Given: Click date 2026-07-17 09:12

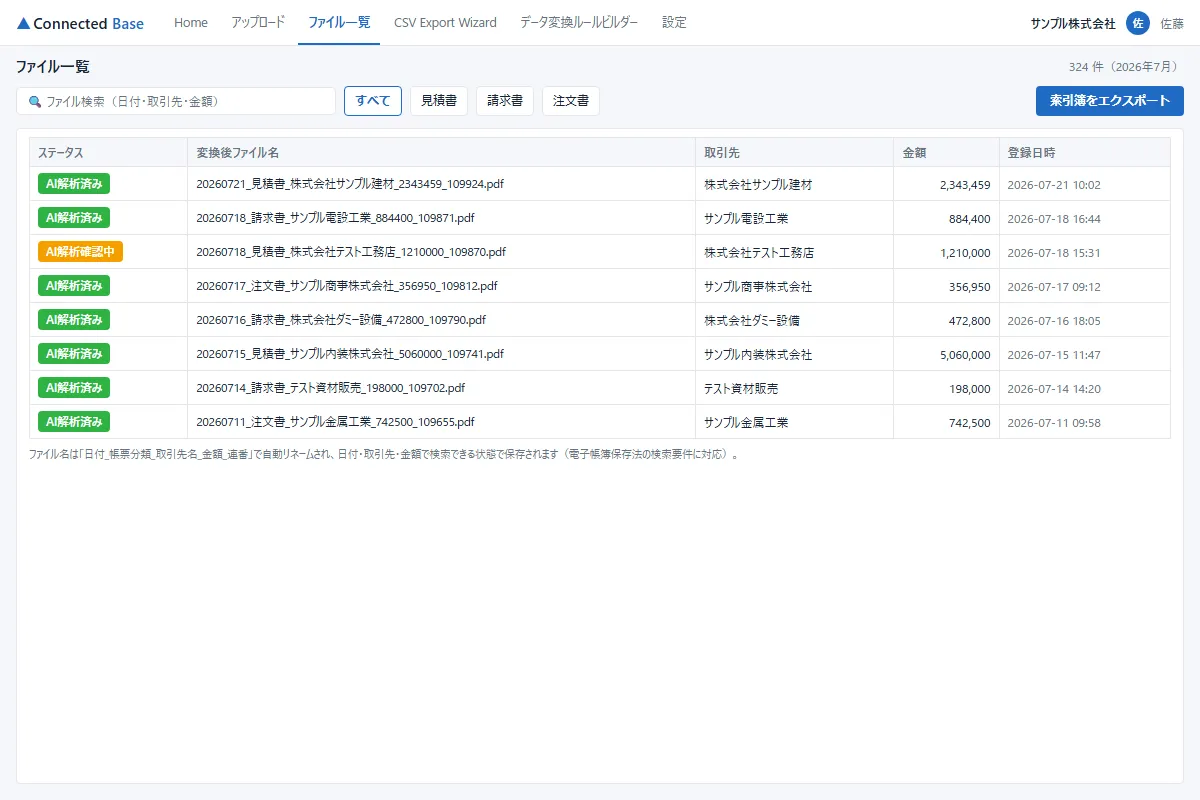Looking at the screenshot, I should coord(1054,286).
